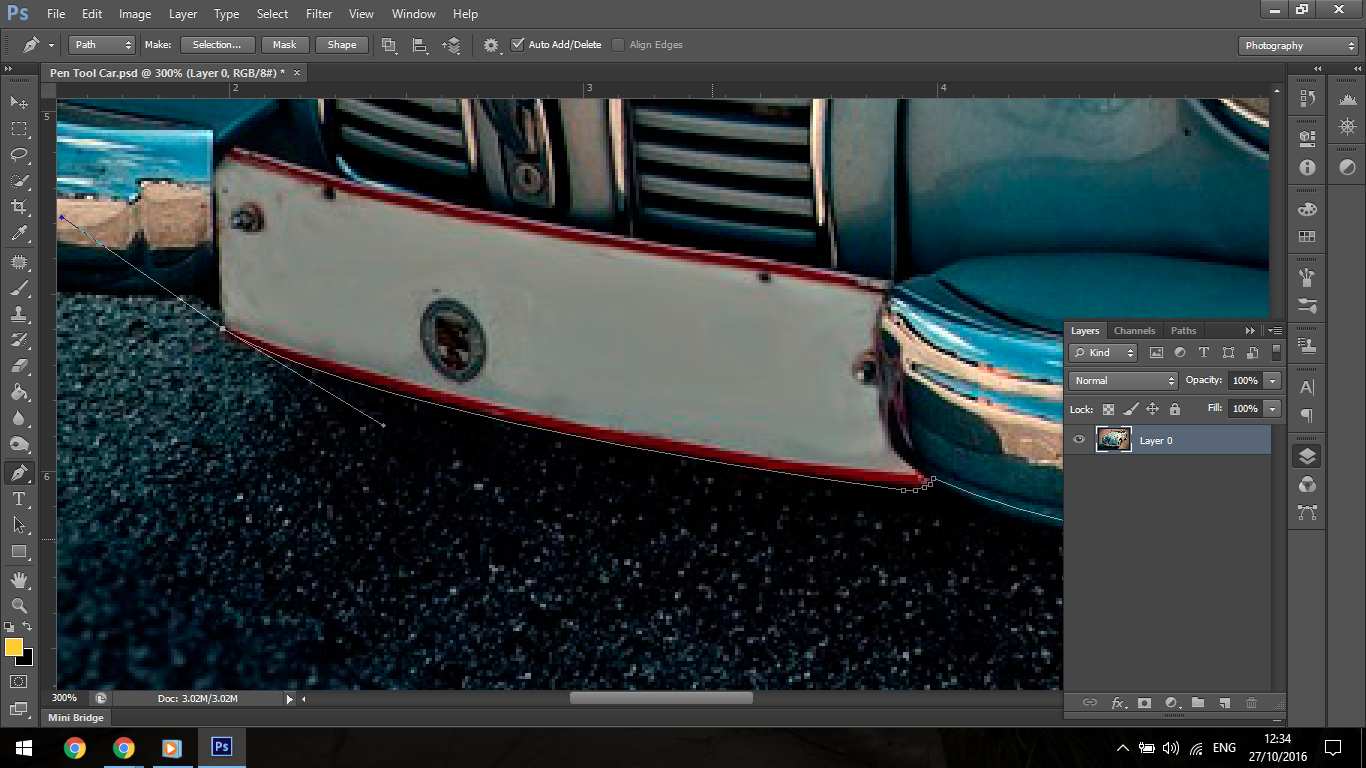Image resolution: width=1366 pixels, height=768 pixels.
Task: Toggle filter for pixel layers
Action: point(1157,353)
